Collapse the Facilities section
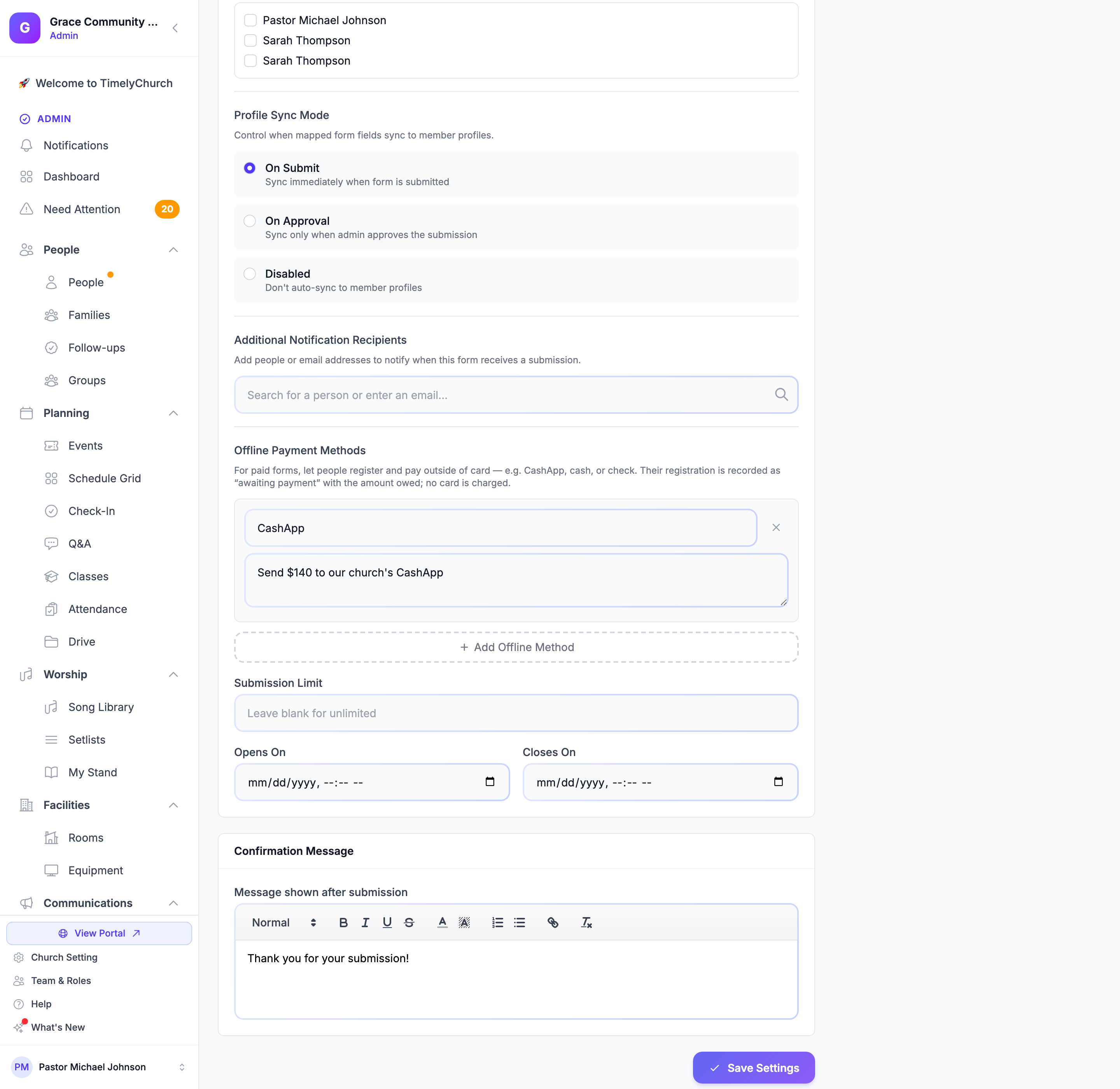 [x=173, y=805]
